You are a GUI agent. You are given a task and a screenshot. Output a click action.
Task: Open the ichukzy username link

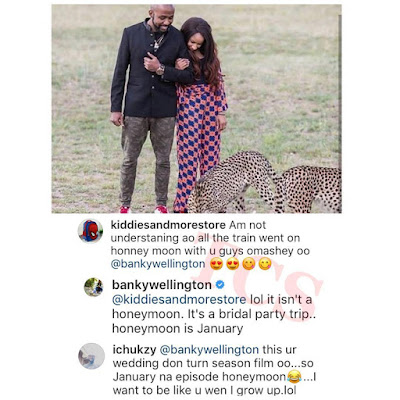[134, 350]
